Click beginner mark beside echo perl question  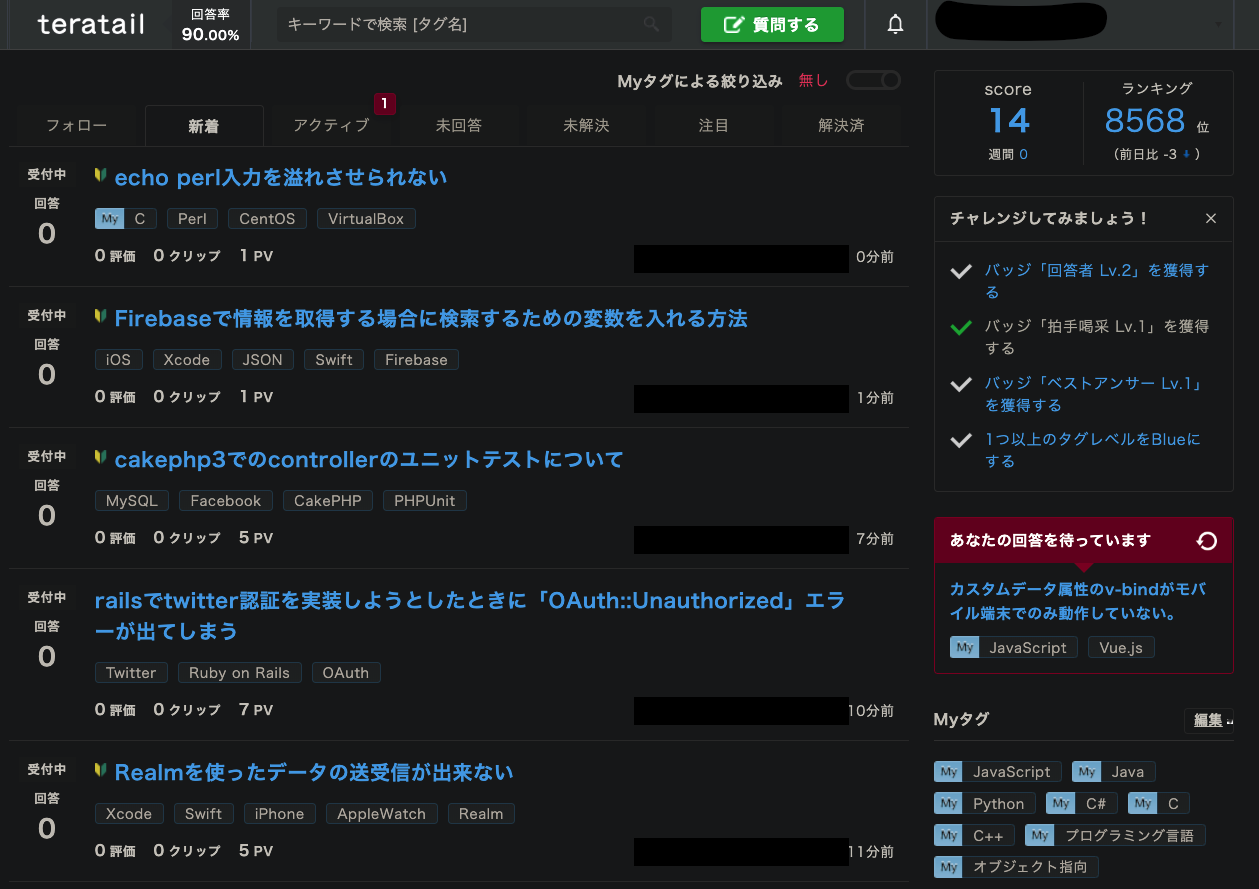[x=101, y=175]
